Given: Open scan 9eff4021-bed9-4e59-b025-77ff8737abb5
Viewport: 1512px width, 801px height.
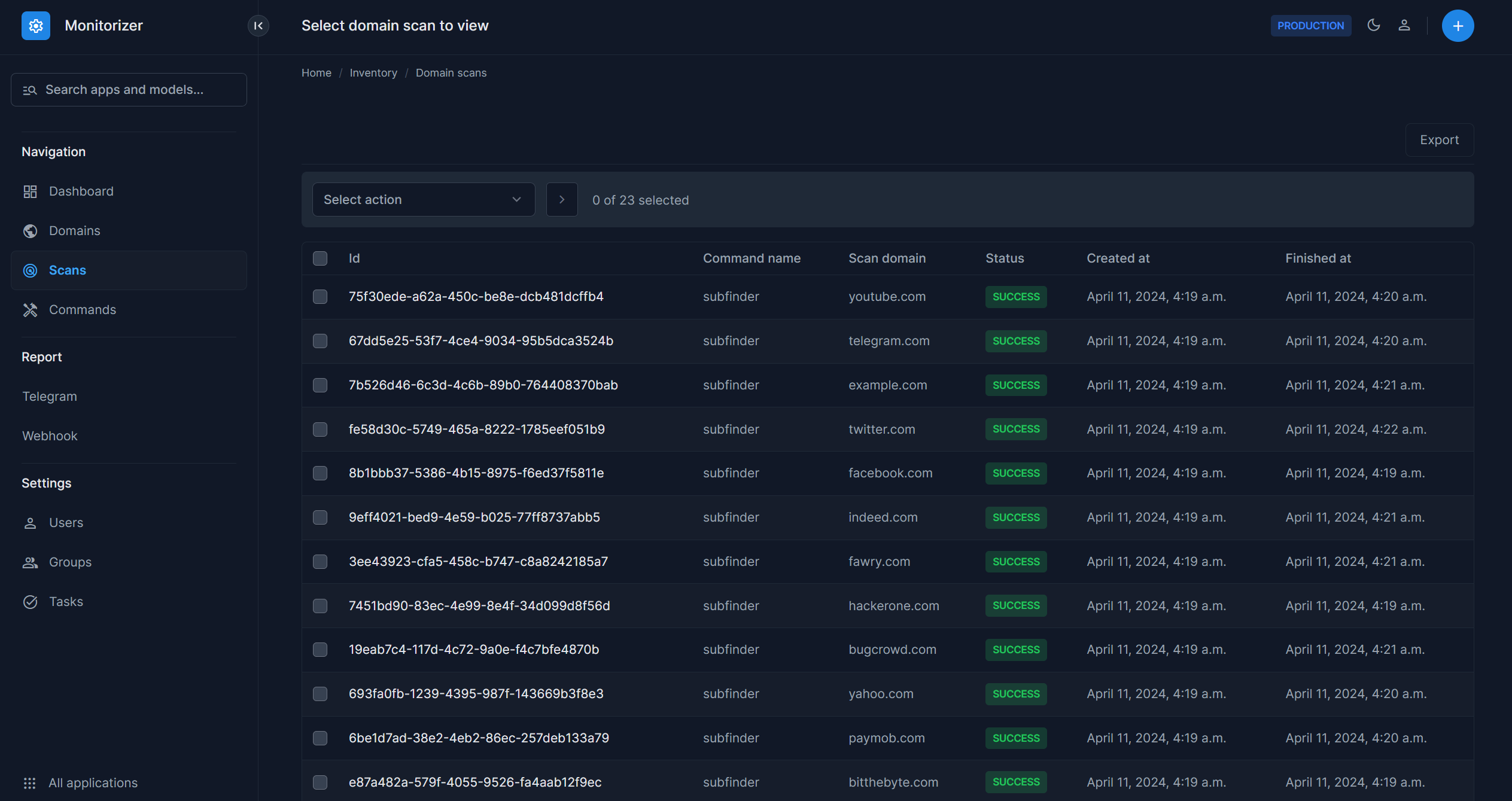Looking at the screenshot, I should (474, 517).
